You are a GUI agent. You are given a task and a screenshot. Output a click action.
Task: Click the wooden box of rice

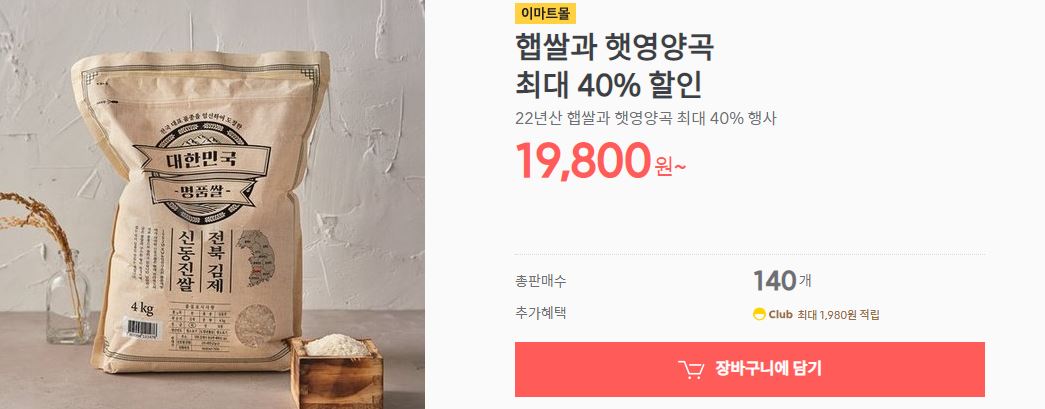tap(337, 371)
